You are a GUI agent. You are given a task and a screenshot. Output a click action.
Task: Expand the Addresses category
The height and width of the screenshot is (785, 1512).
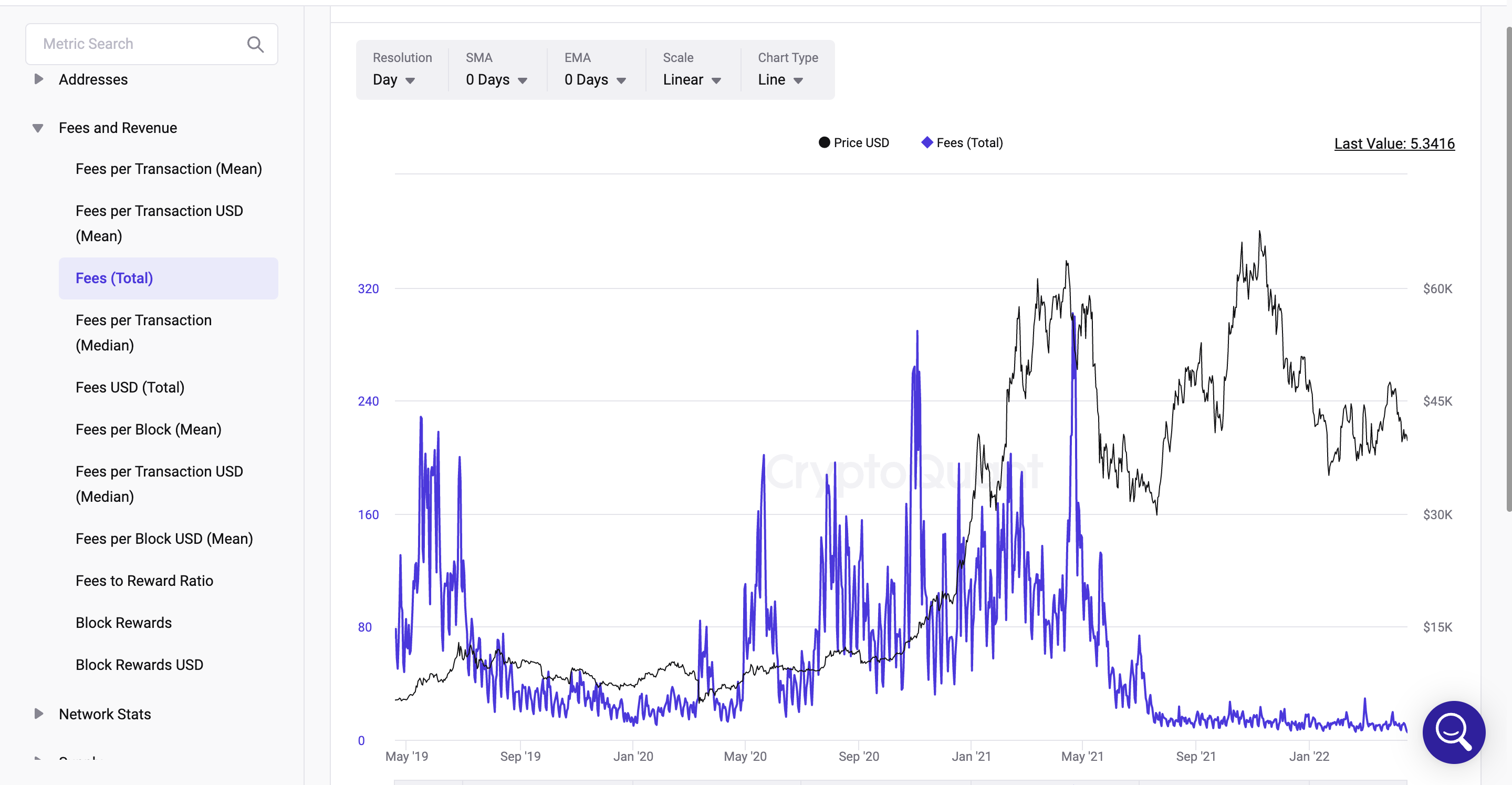[39, 79]
